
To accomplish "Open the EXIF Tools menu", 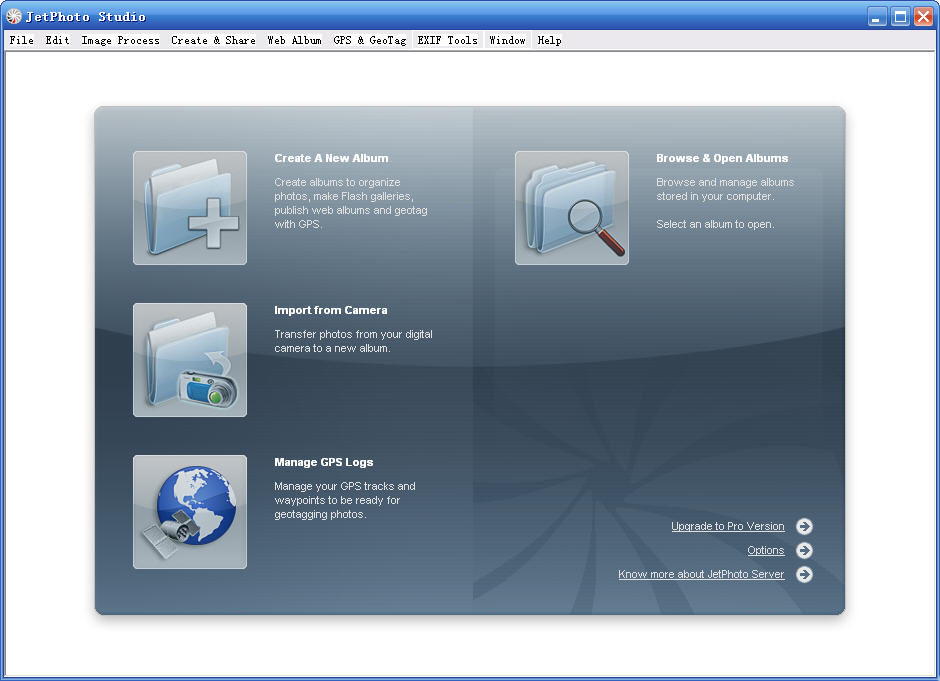I will coord(447,41).
